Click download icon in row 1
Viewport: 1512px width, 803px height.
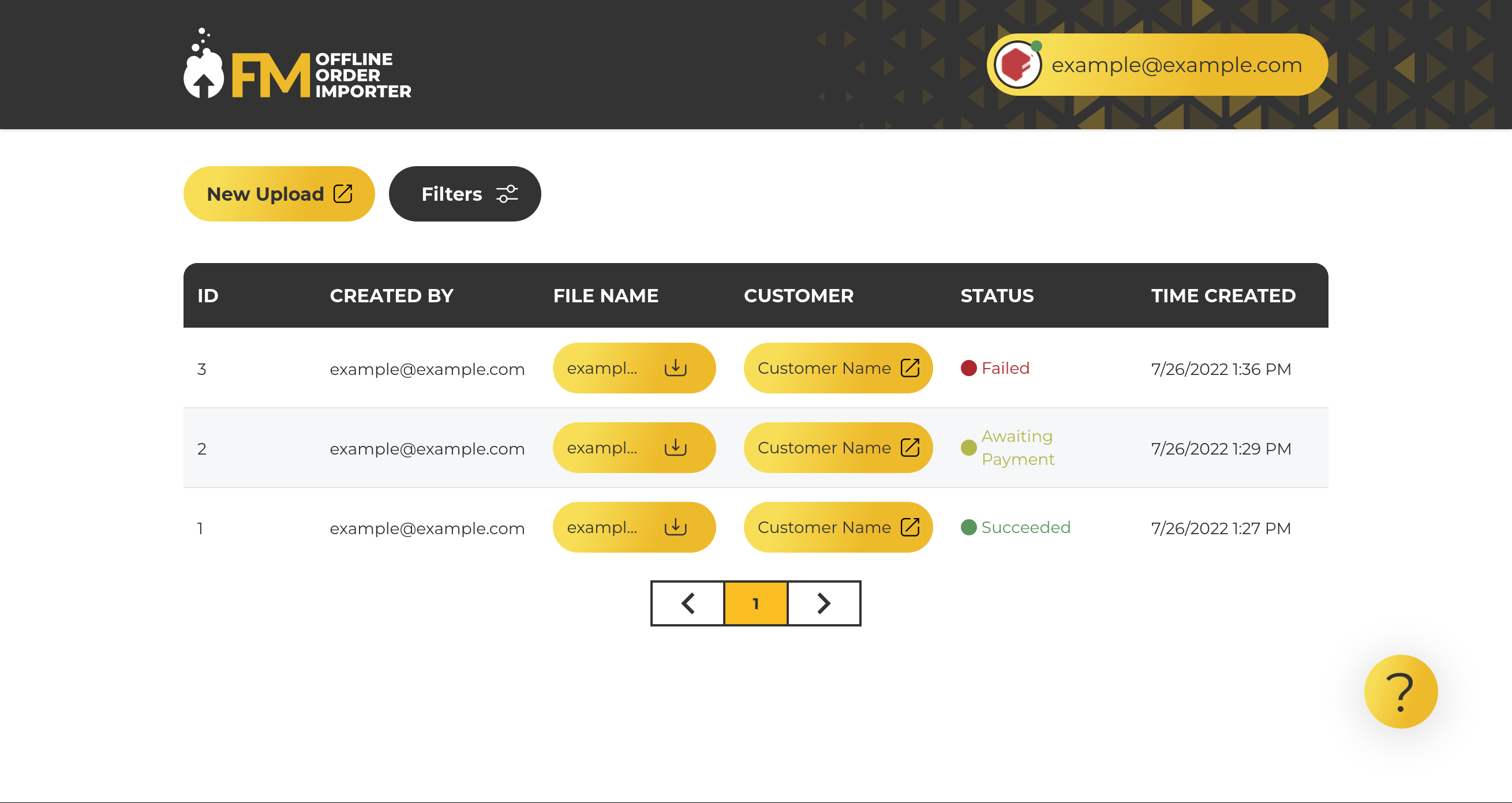point(676,527)
